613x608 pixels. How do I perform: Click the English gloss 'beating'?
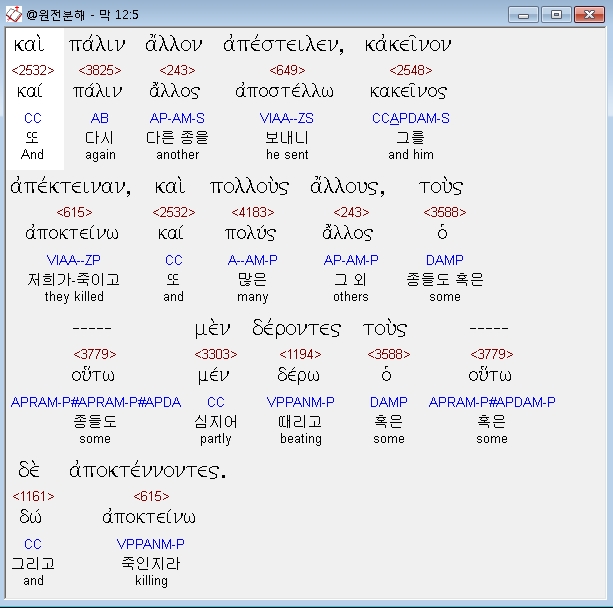coord(301,439)
